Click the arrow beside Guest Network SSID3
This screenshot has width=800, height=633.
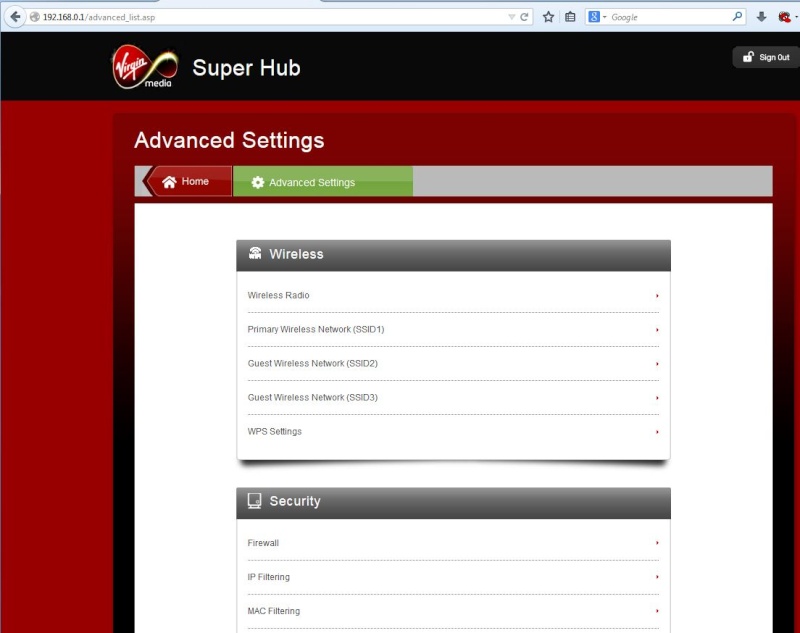(657, 398)
